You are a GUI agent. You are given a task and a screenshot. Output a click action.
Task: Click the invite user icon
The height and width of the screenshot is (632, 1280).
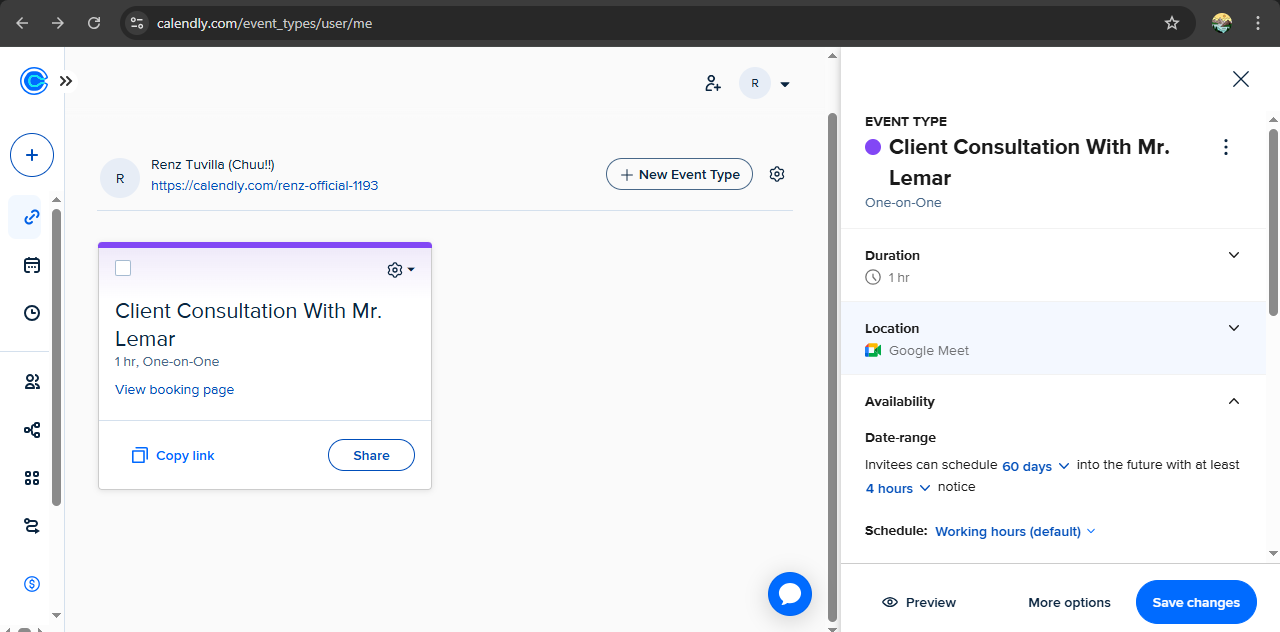(713, 84)
